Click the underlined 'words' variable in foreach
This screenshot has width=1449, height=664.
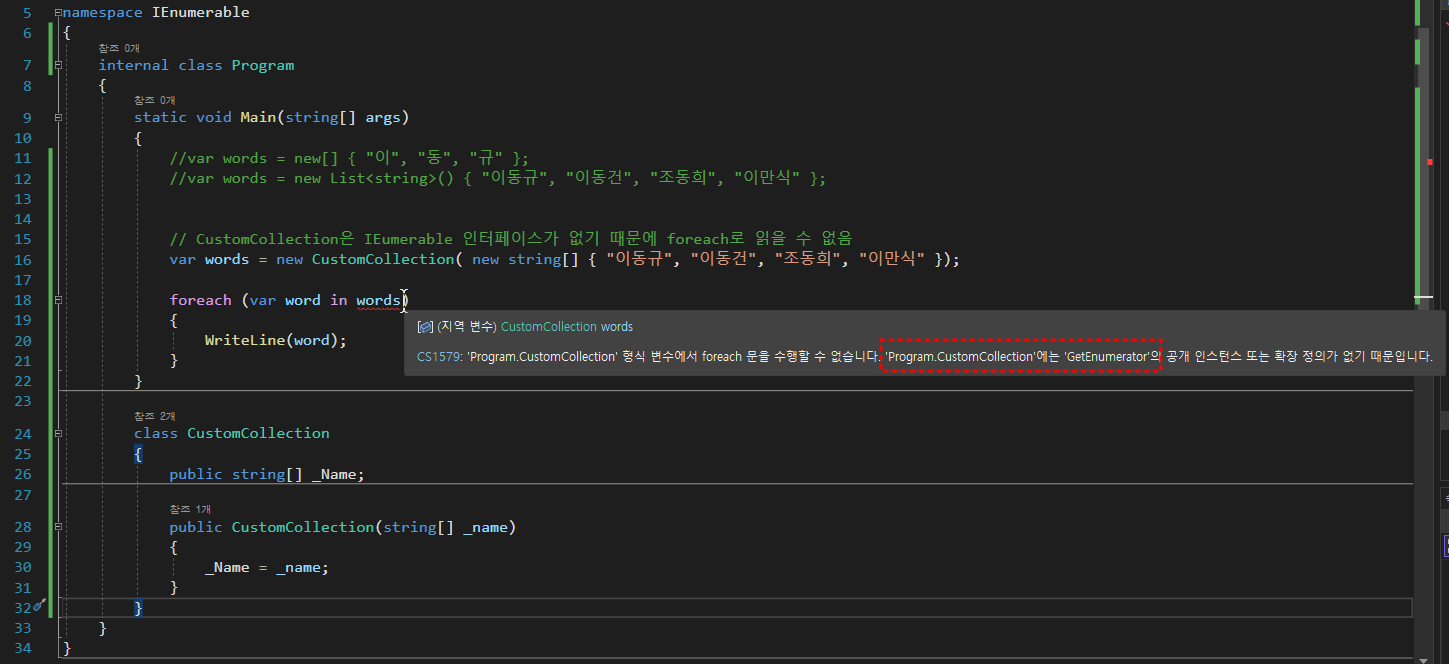377,300
